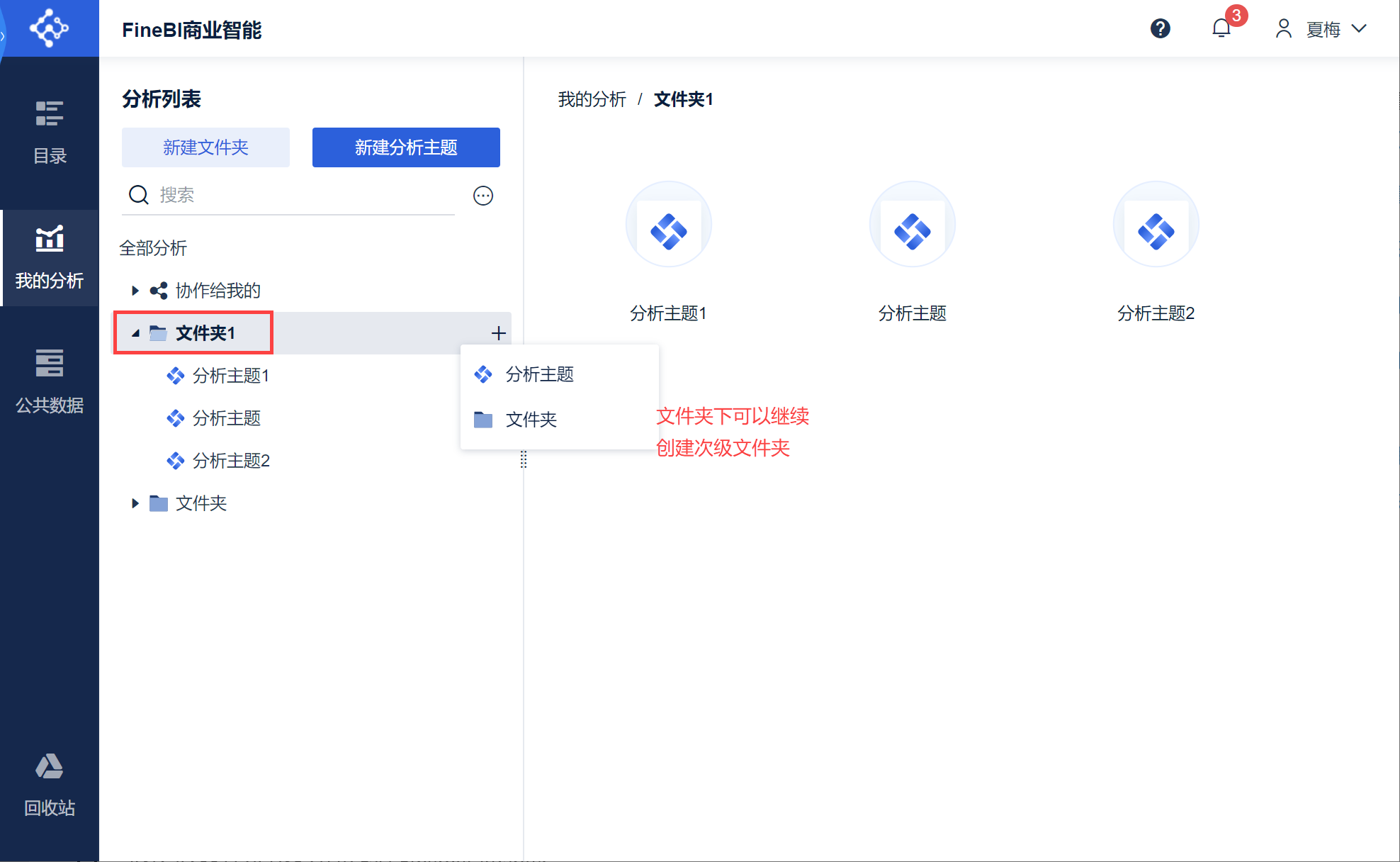Expand the 文件夹 tree node
This screenshot has height=862, width=1400.
135,503
